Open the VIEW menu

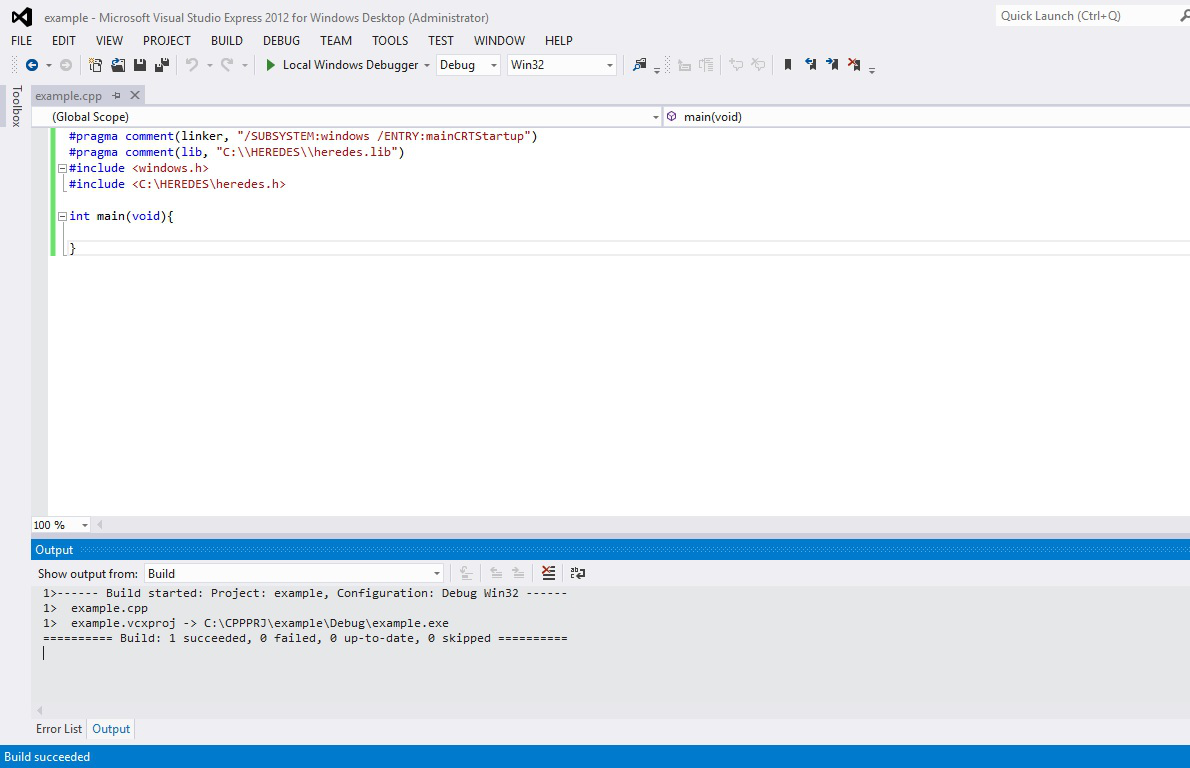pos(109,41)
